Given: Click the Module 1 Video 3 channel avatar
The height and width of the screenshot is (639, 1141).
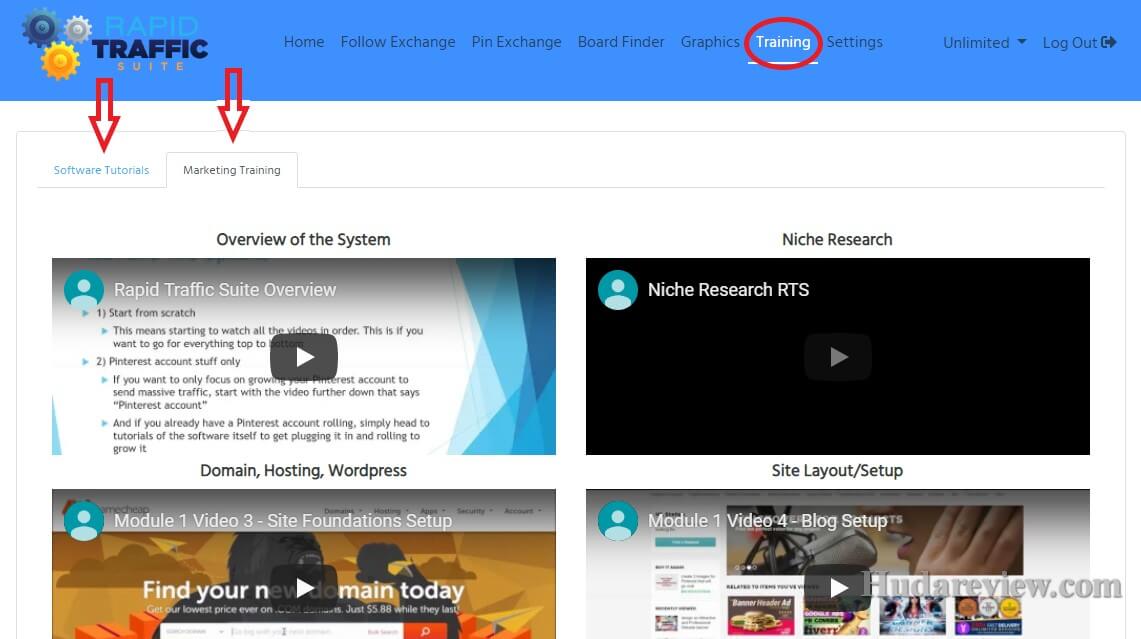Looking at the screenshot, I should coord(84,520).
